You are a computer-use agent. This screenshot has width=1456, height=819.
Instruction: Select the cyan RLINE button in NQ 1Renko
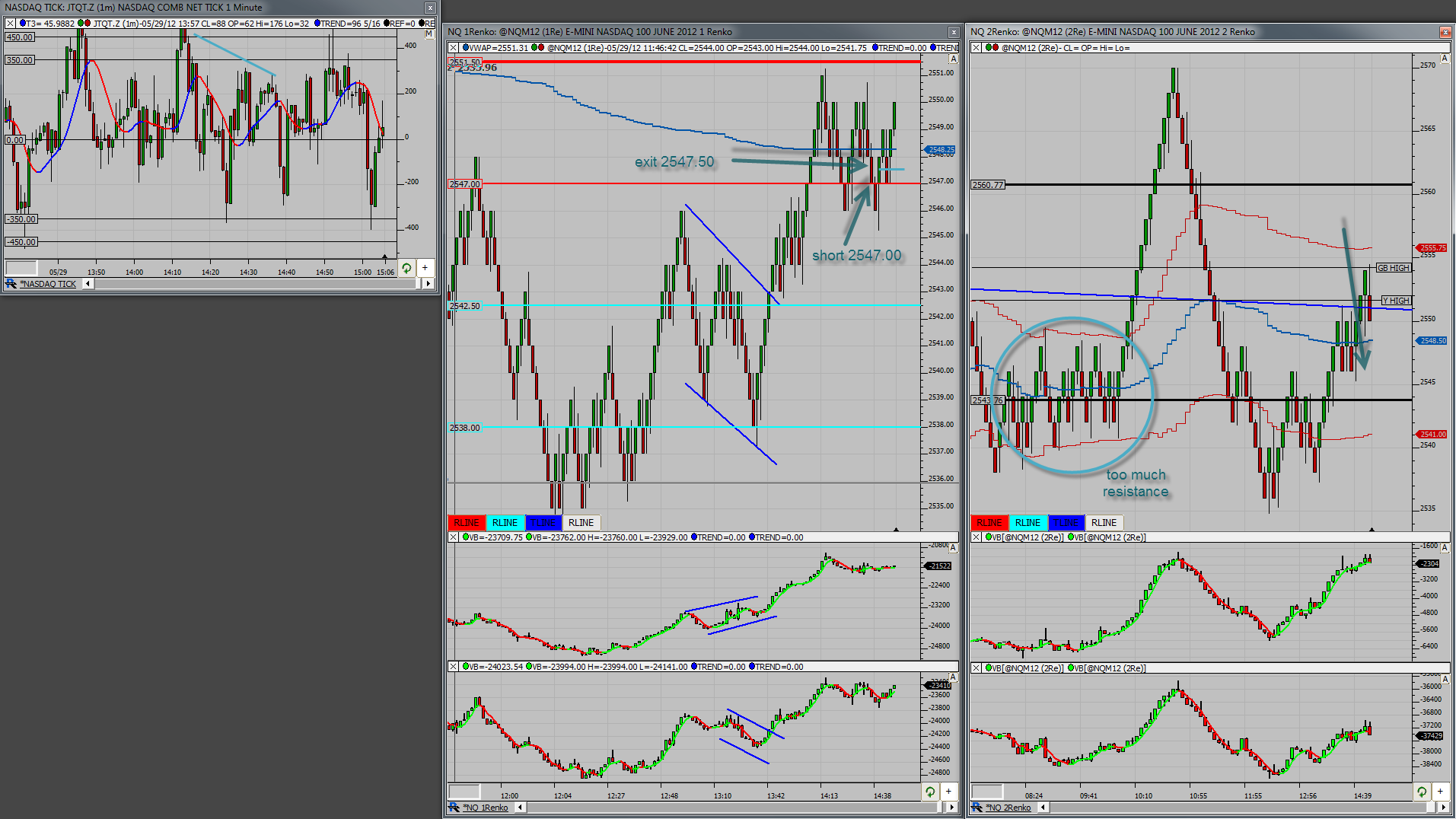click(505, 523)
